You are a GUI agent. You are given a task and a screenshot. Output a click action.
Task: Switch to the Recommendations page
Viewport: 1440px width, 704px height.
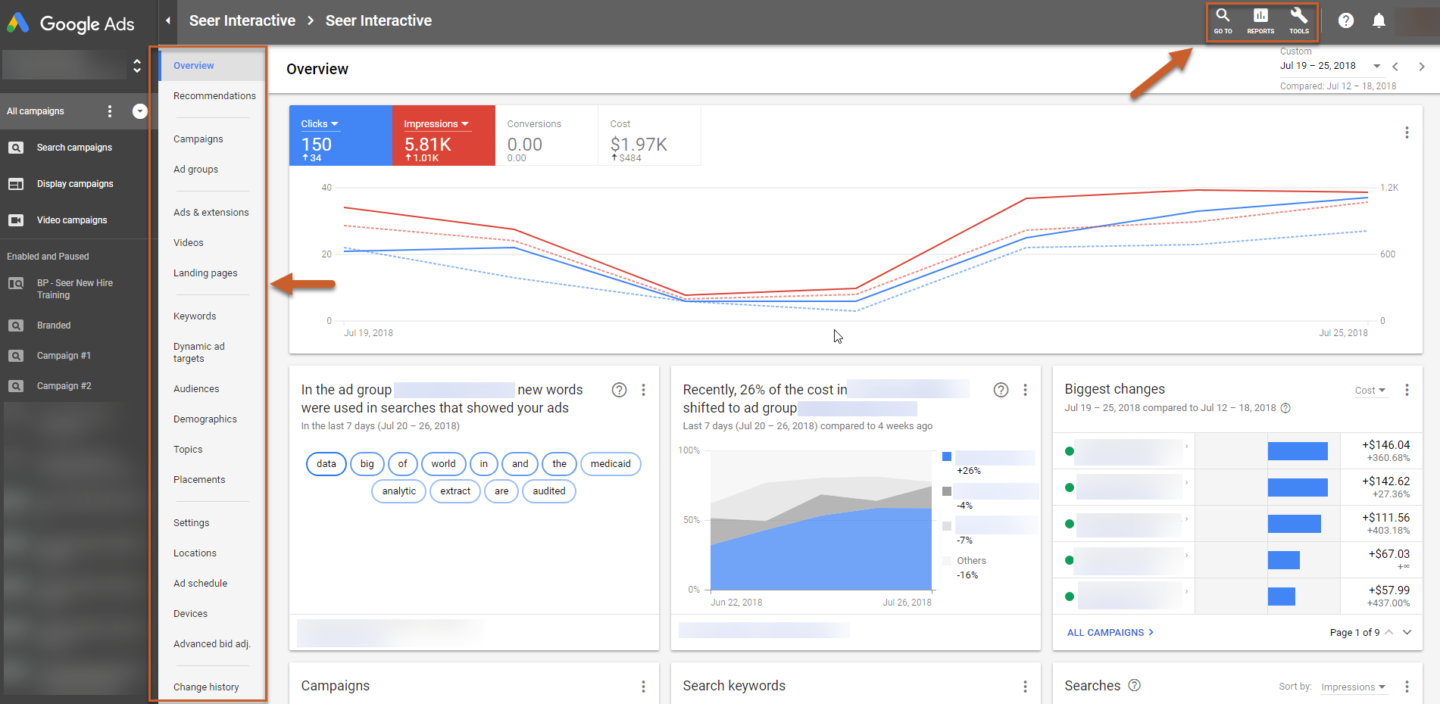click(x=215, y=95)
